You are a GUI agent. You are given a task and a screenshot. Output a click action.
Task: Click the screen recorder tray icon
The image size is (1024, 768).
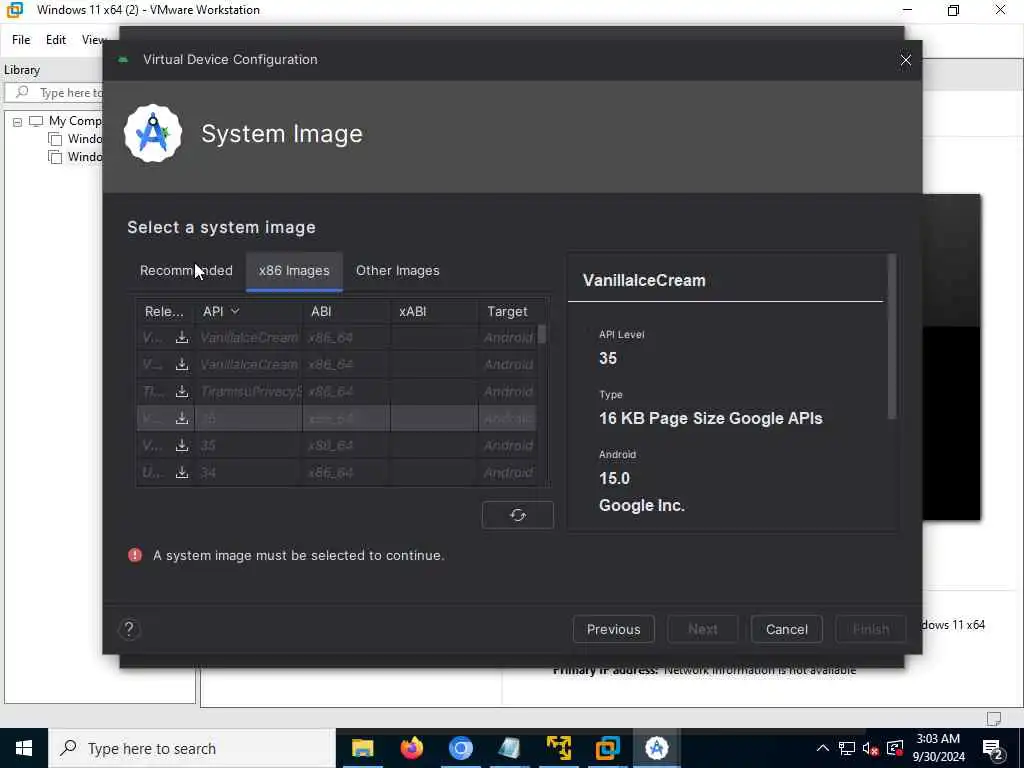click(x=895, y=748)
